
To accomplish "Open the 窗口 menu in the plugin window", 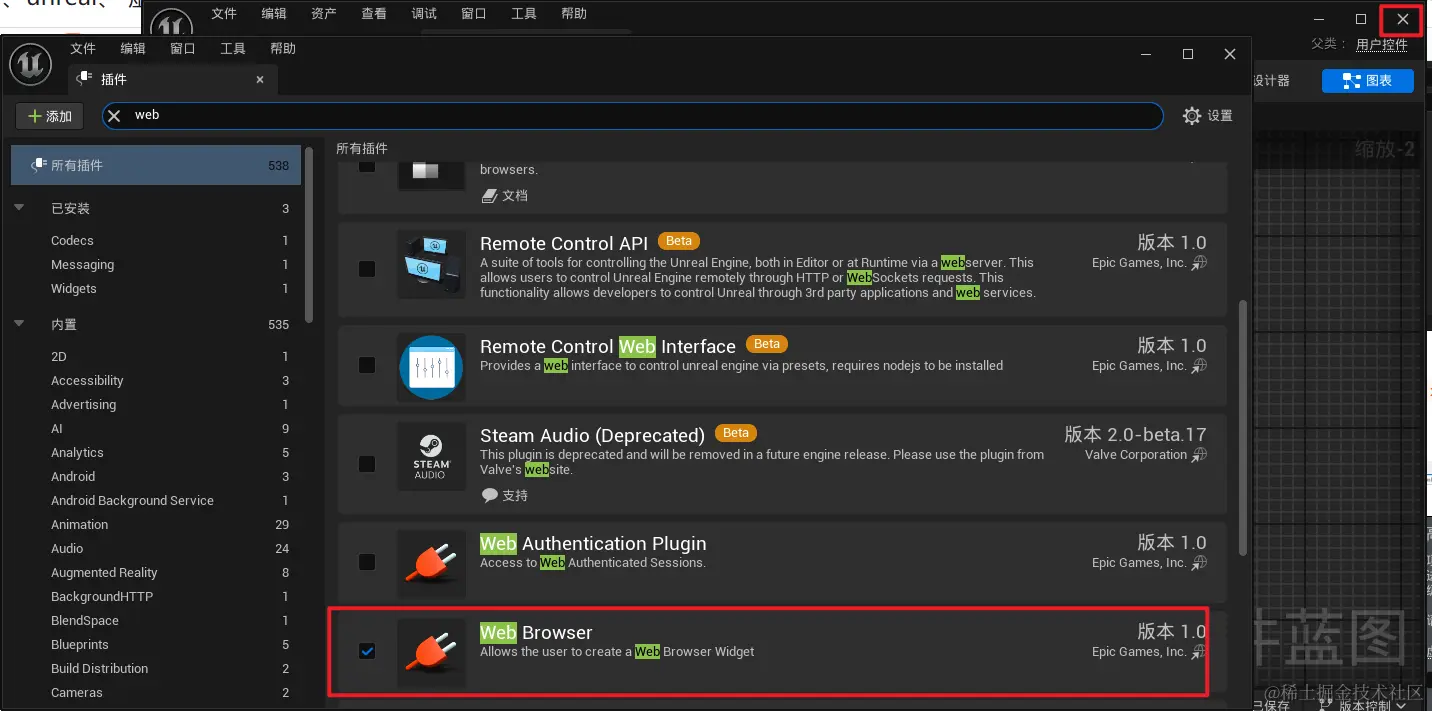I will 182,47.
